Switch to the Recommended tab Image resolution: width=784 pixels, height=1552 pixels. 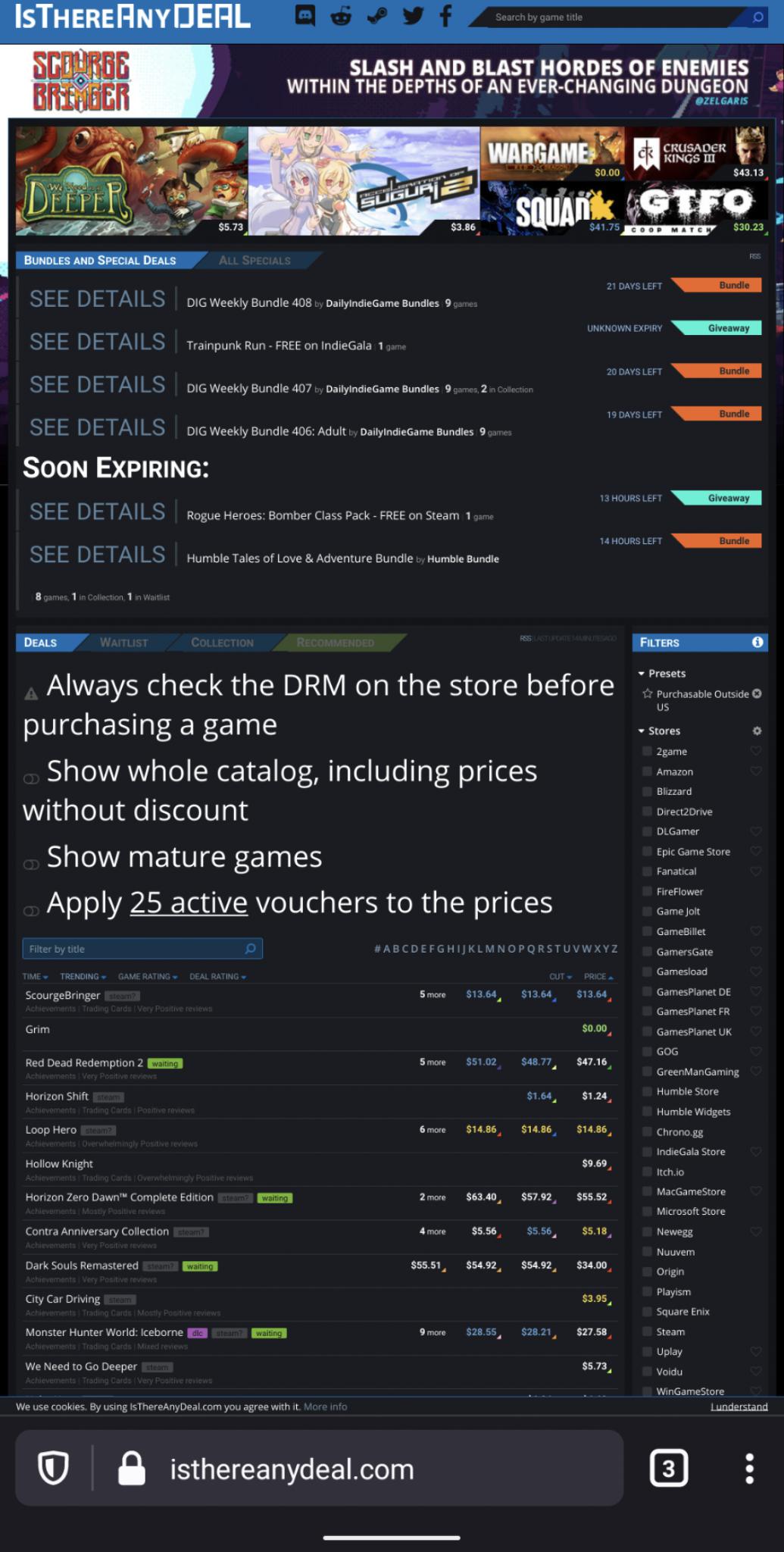click(x=336, y=642)
